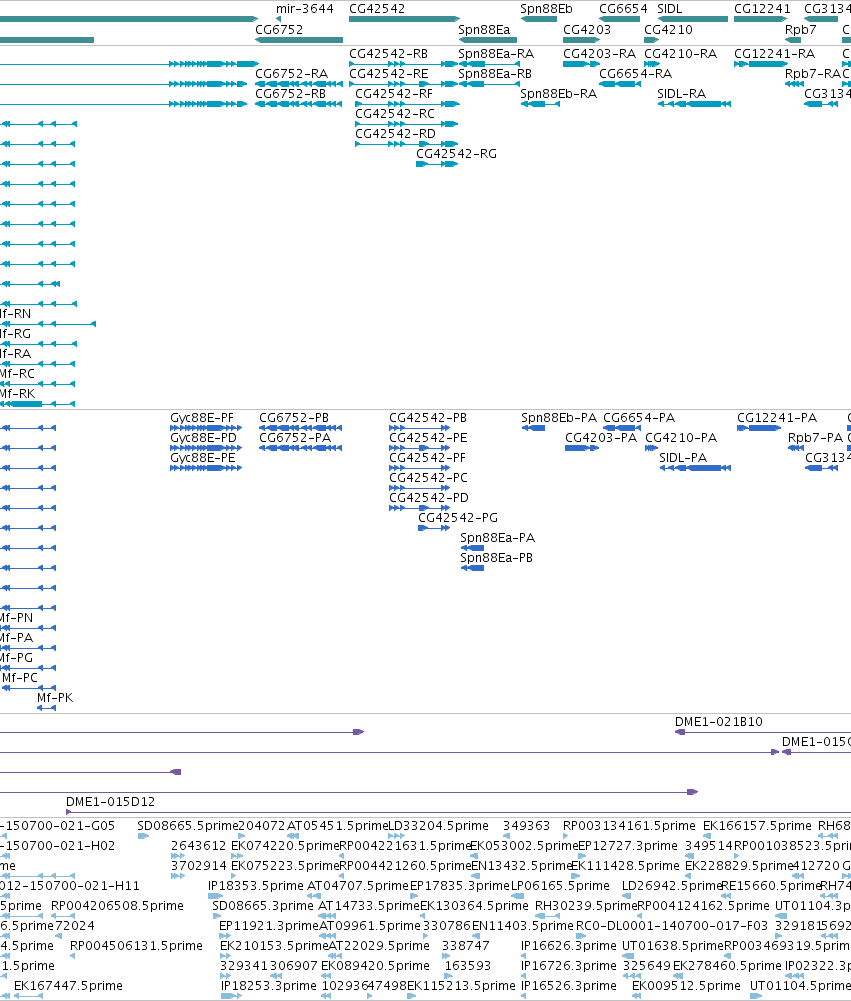Select protein CG42542-PB
This screenshot has height=1001, width=851.
coord(419,428)
